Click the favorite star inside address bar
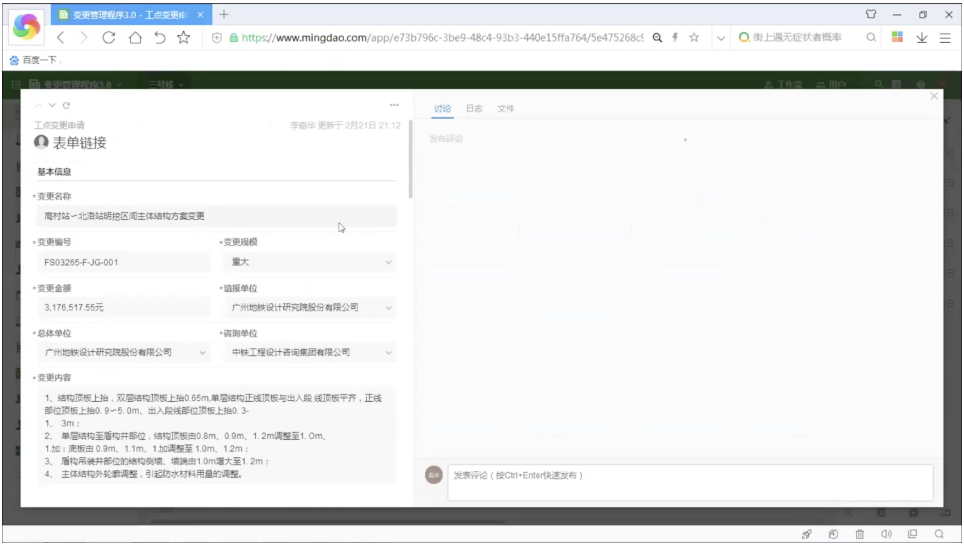 coord(694,37)
